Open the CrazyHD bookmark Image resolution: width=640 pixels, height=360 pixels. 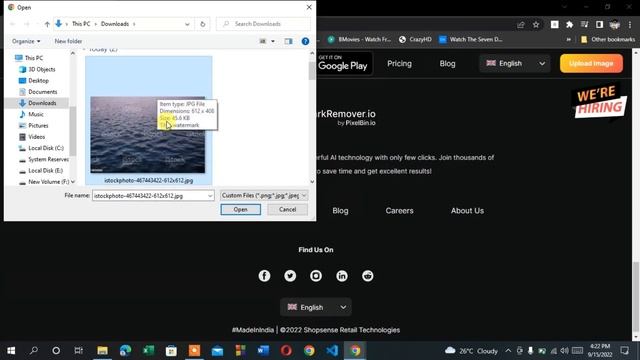click(x=415, y=40)
